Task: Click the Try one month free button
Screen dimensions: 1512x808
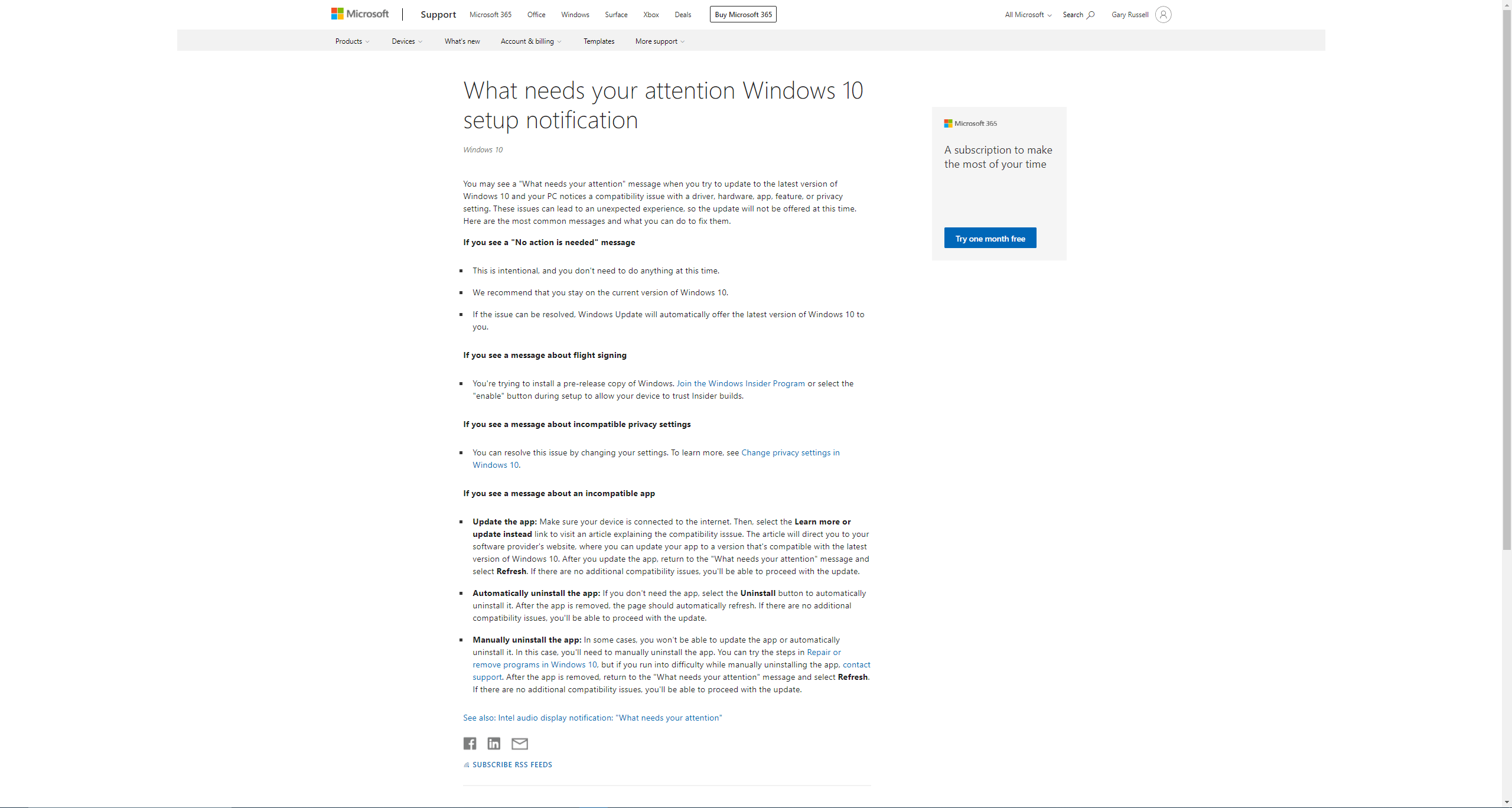Action: pos(990,238)
